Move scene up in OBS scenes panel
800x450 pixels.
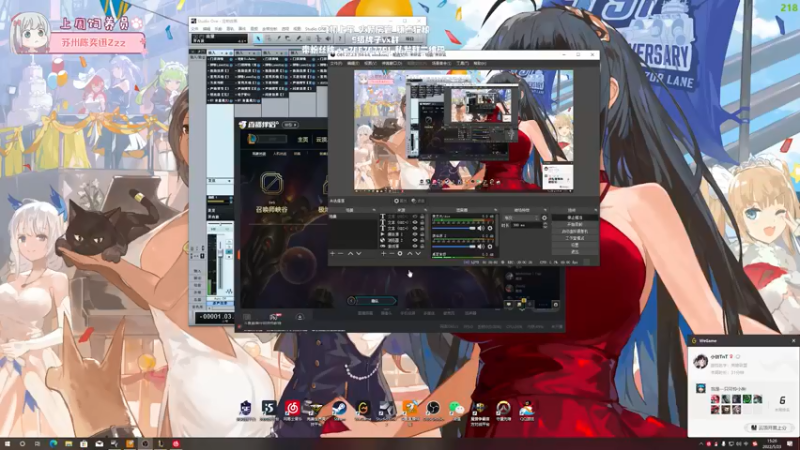[x=350, y=254]
